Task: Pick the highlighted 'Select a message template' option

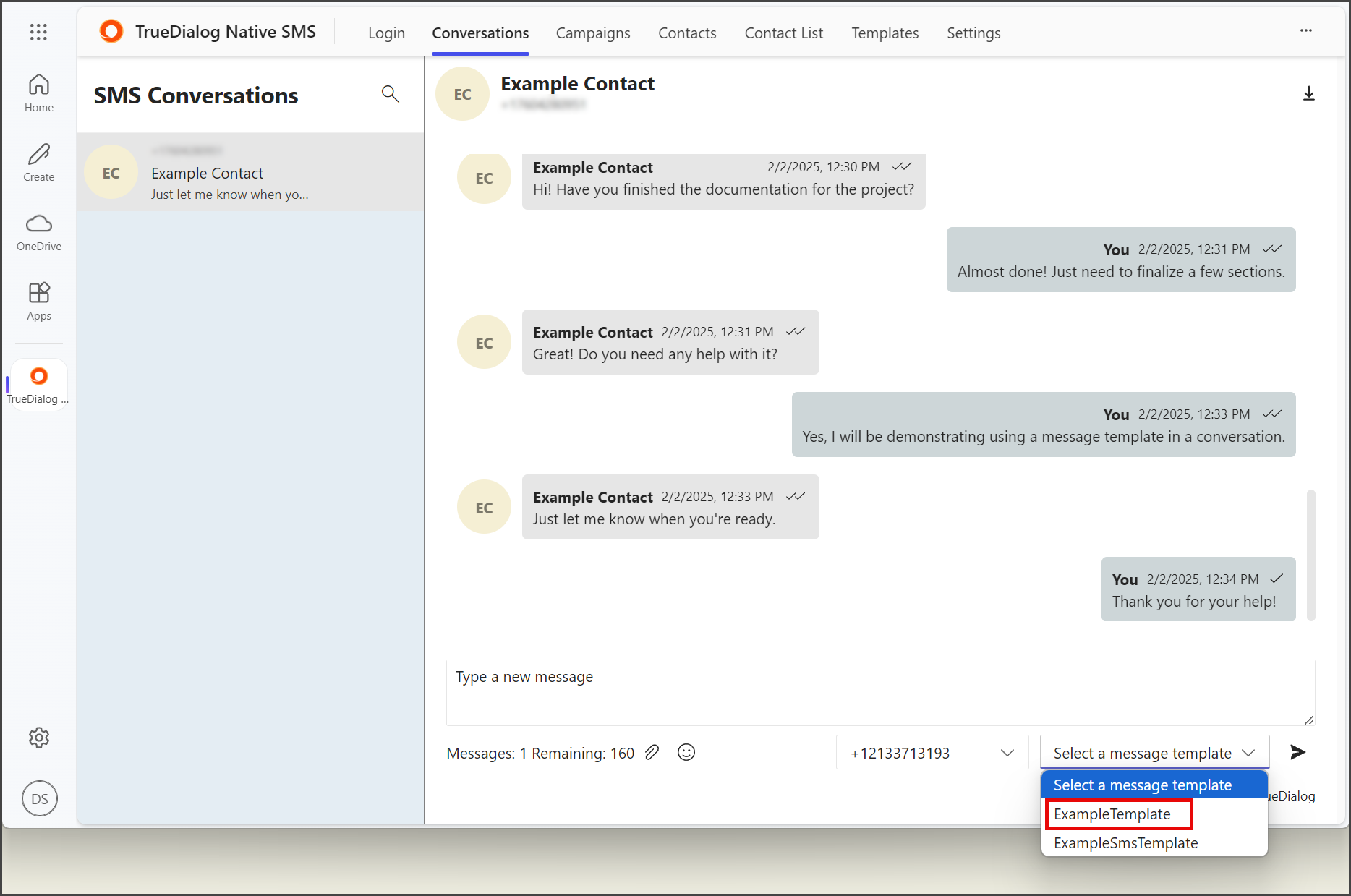Action: [1154, 785]
